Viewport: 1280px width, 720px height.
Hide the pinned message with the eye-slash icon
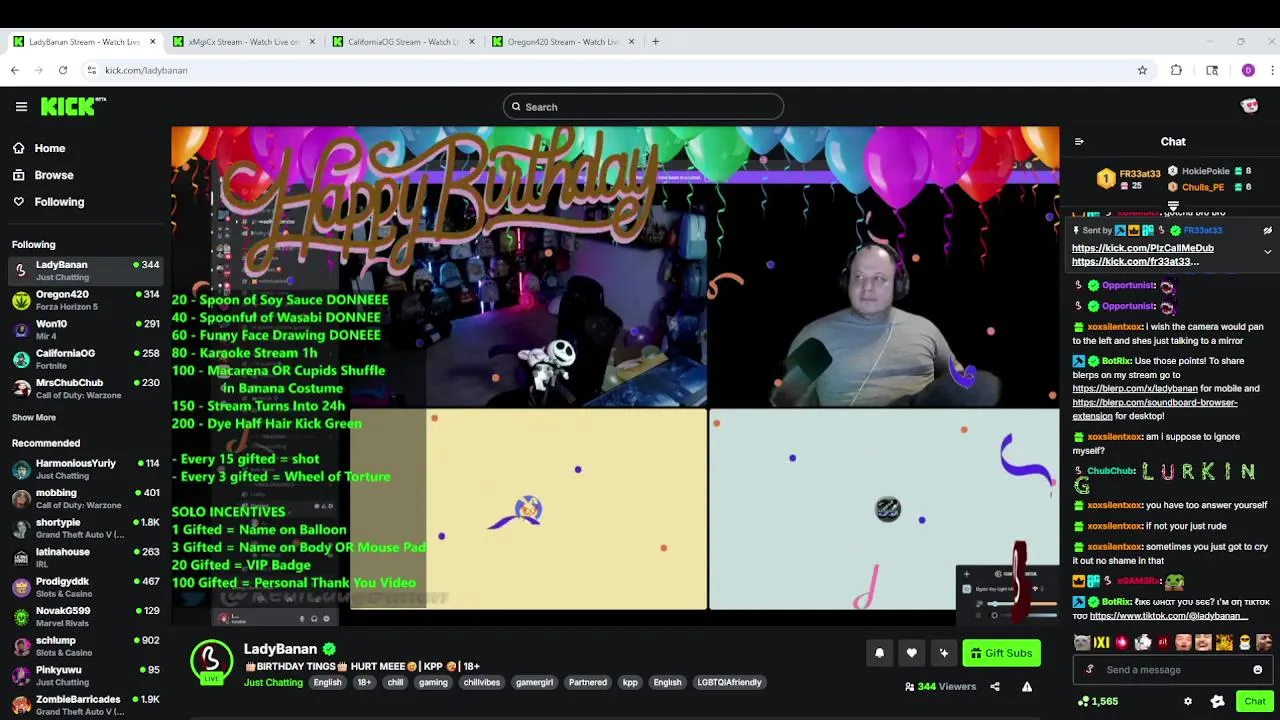[x=1267, y=231]
